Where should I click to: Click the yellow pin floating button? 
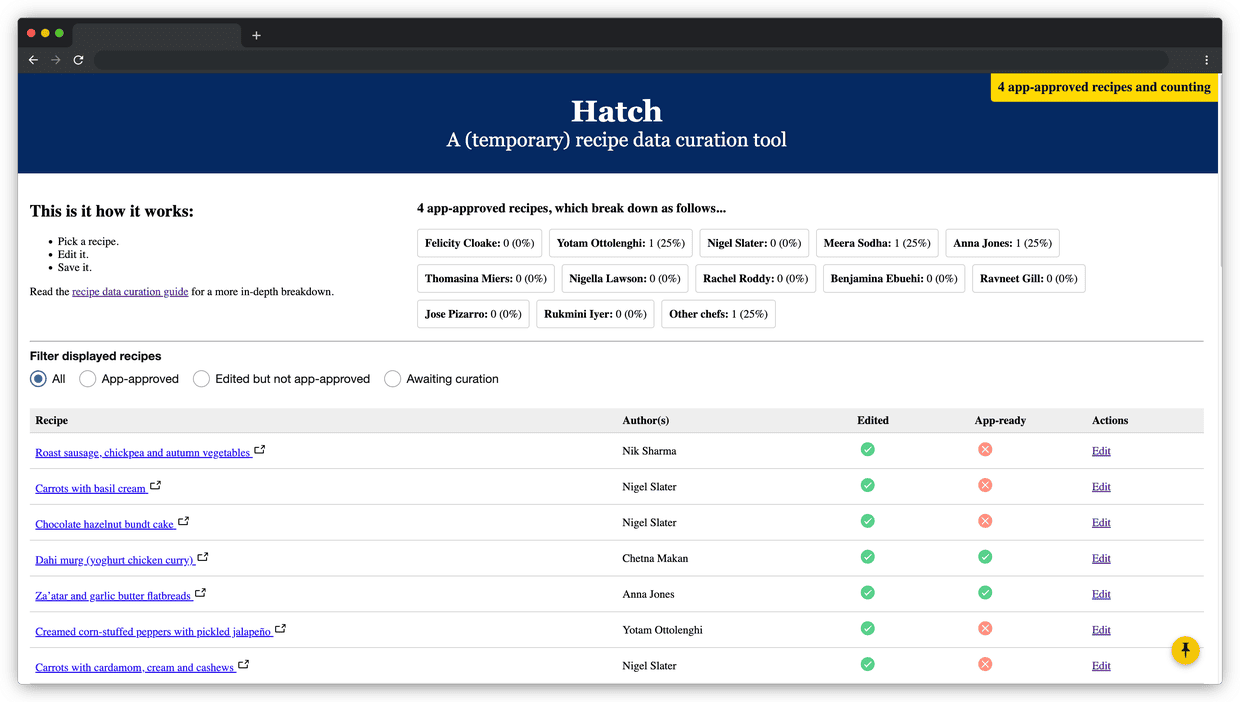[x=1185, y=651]
